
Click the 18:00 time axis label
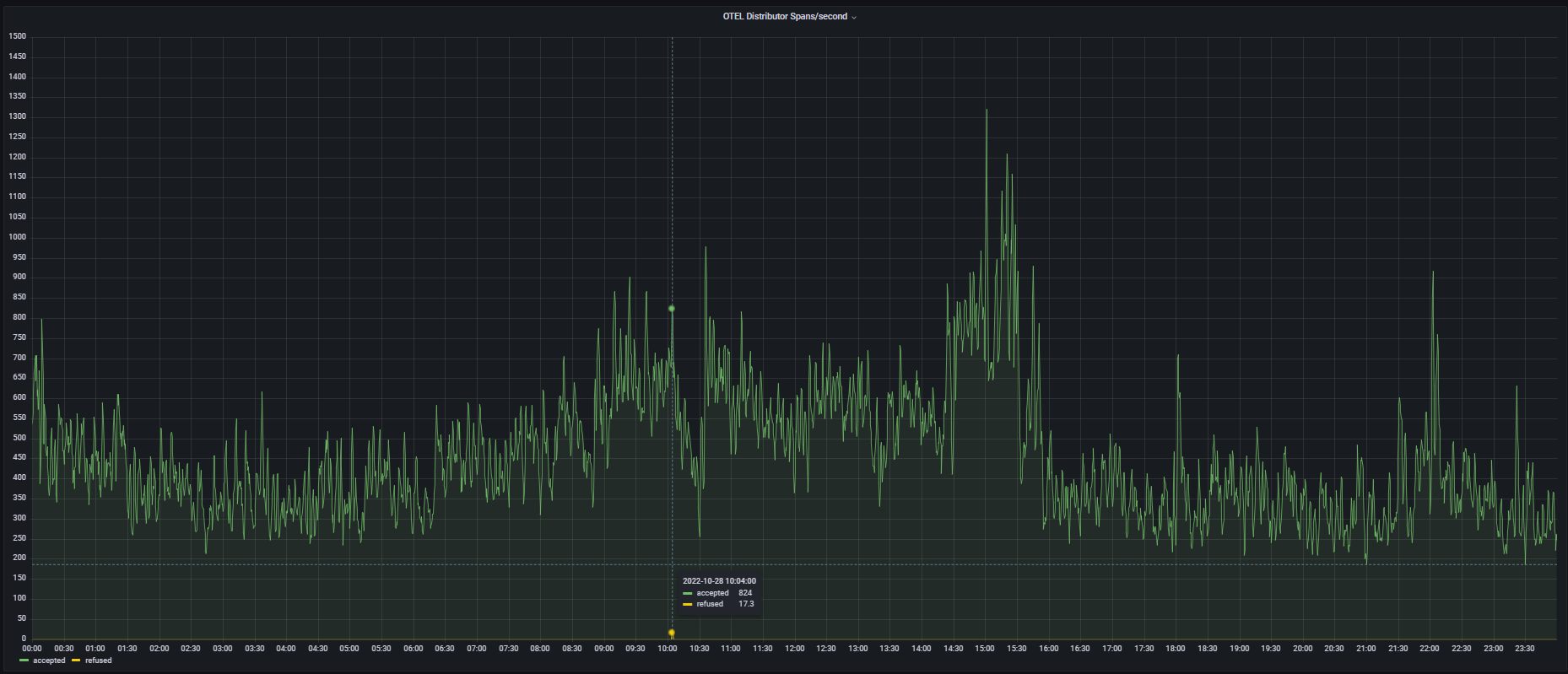pos(1176,649)
